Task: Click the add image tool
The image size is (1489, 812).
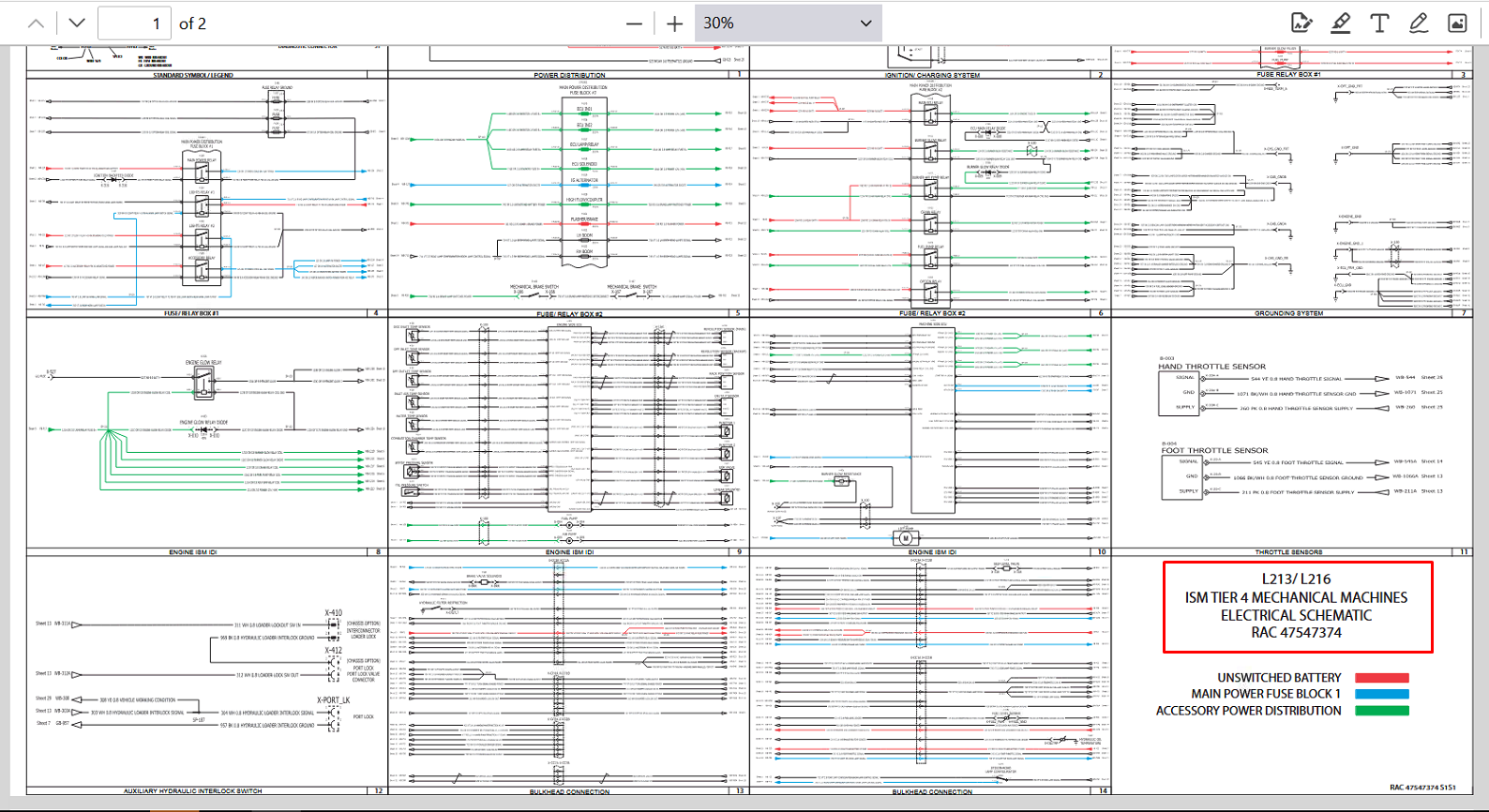Action: (x=1457, y=23)
